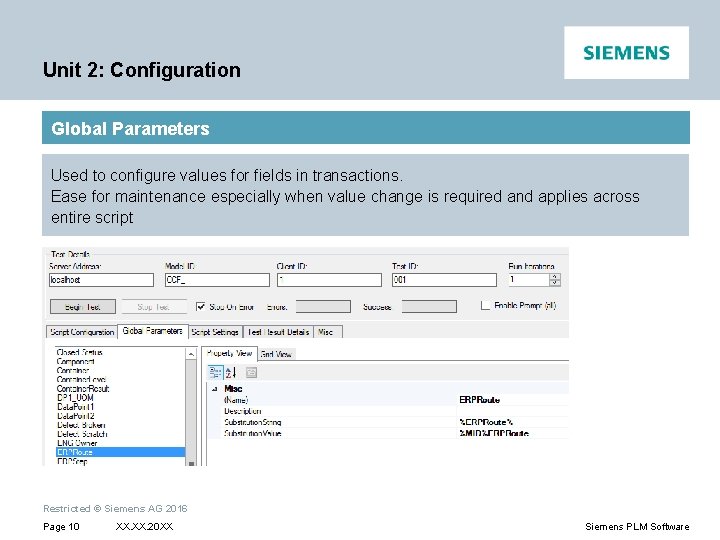Click the Success count box
Screen dimensions: 720x540
coord(429,307)
